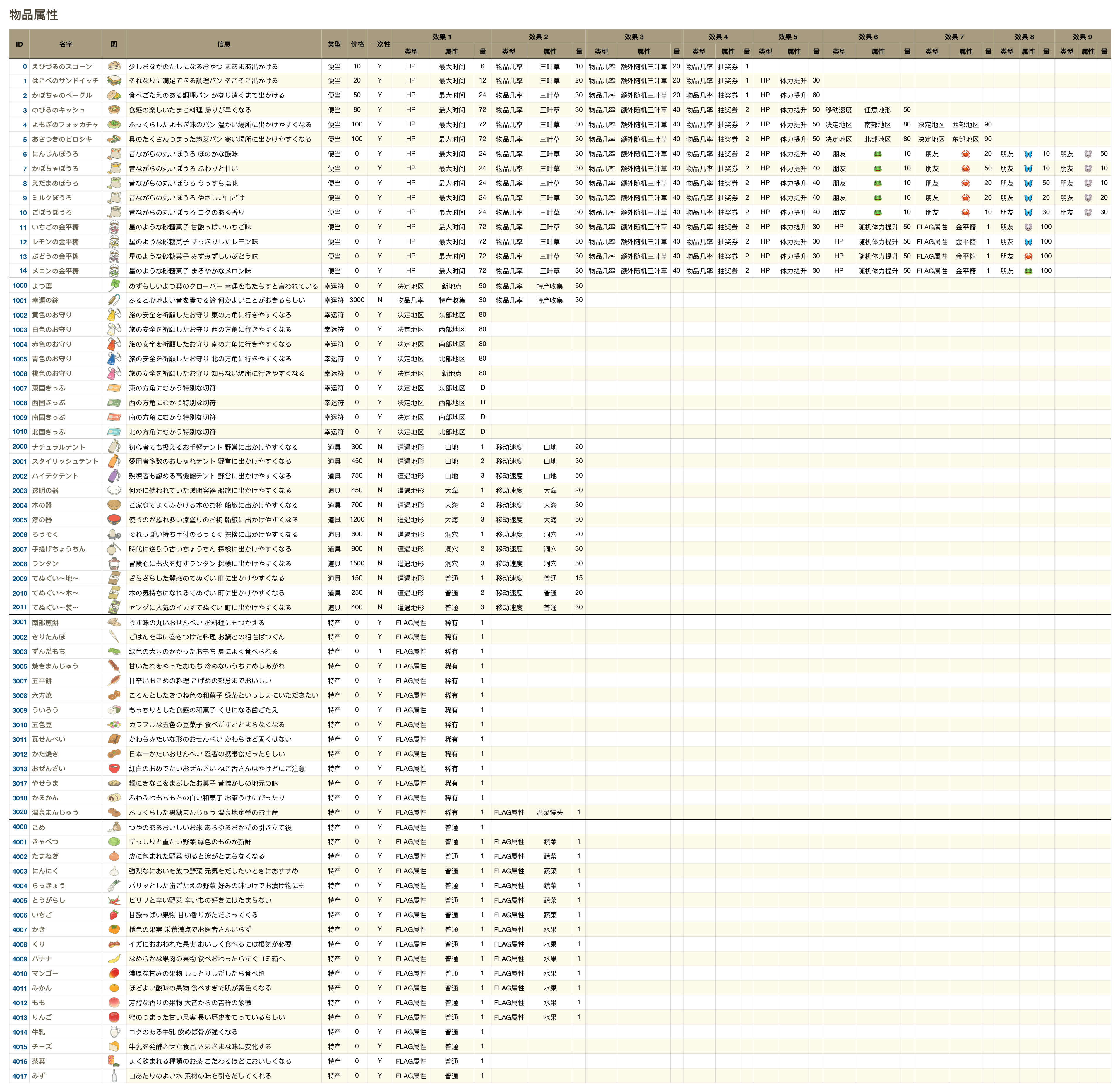Click the チーズ cheese icon

114,1046
